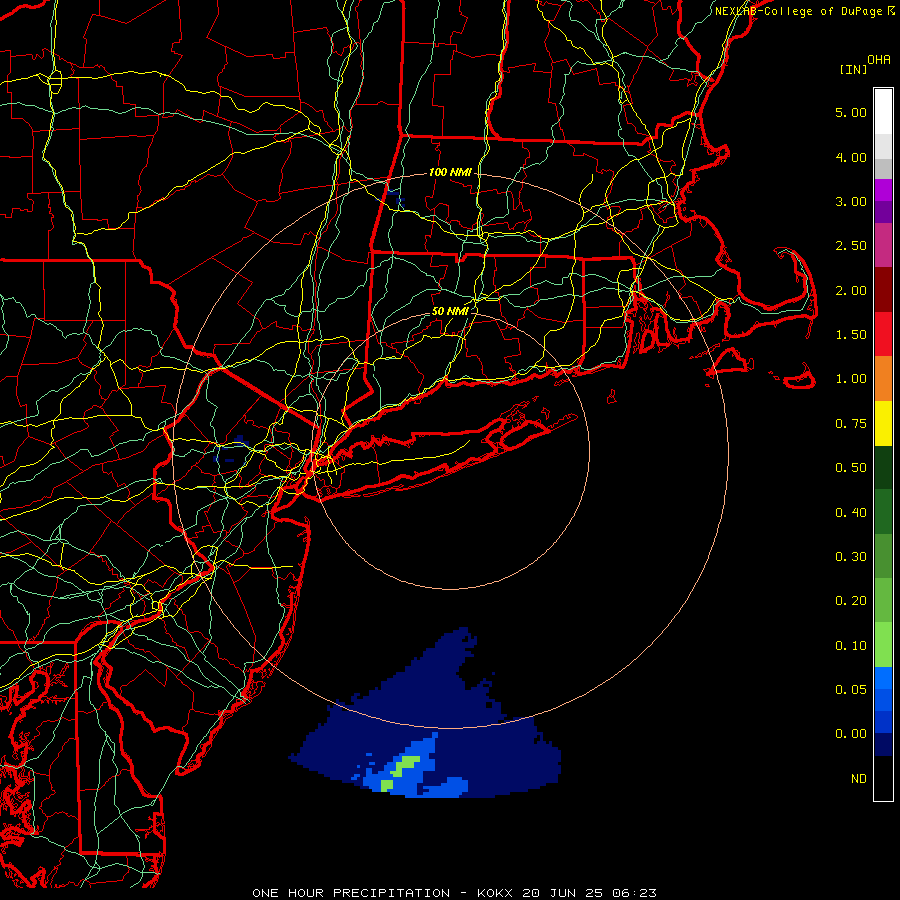Click the 0.40 legend value
The width and height of the screenshot is (900, 900).
tap(851, 513)
